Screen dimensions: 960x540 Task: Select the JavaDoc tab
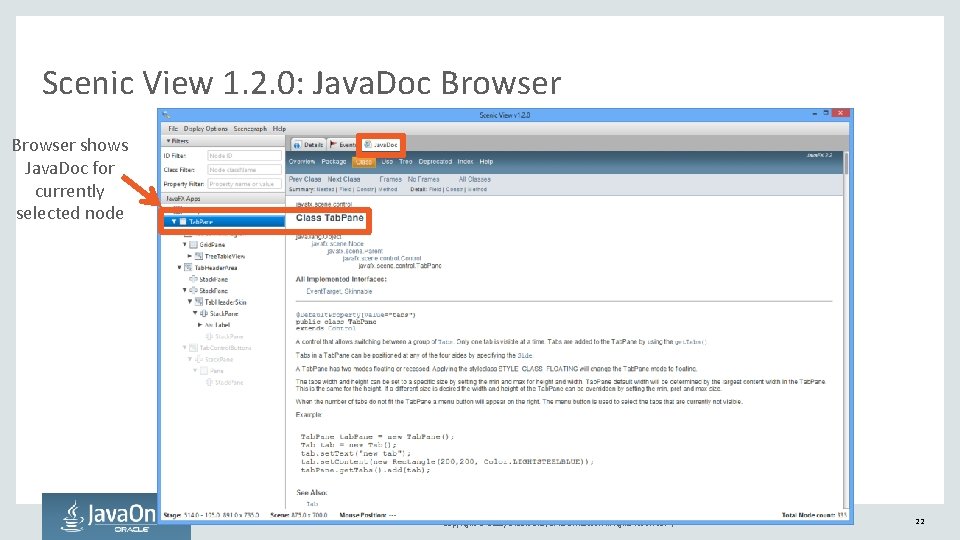point(381,144)
